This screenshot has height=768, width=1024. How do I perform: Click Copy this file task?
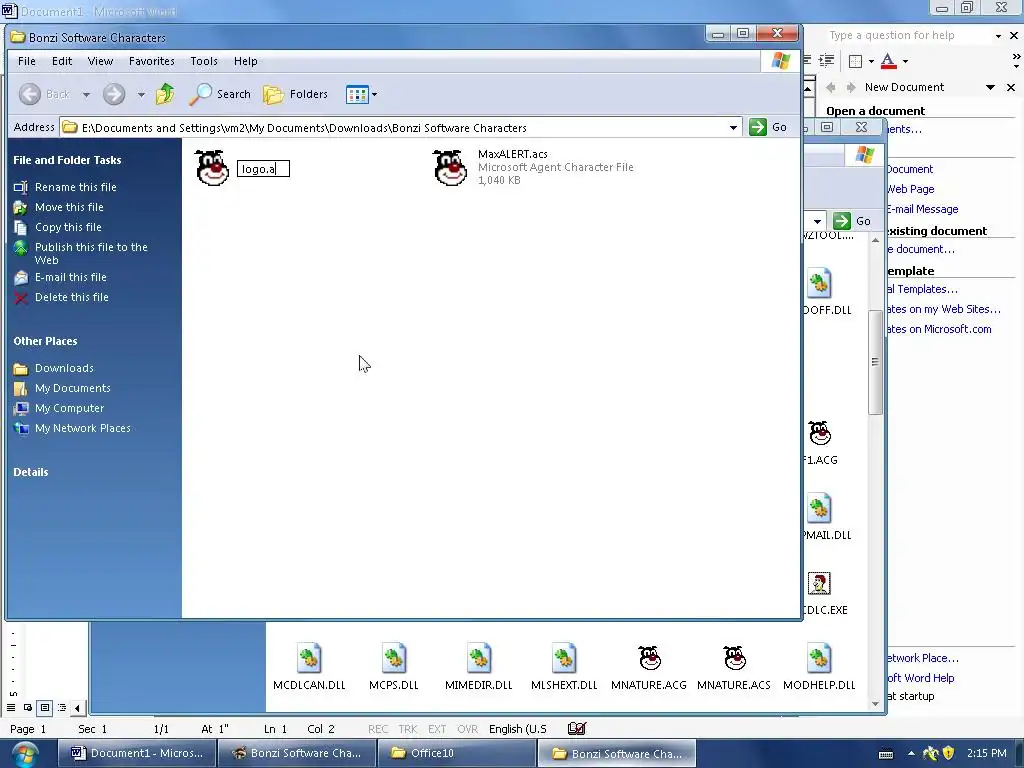[x=68, y=227]
